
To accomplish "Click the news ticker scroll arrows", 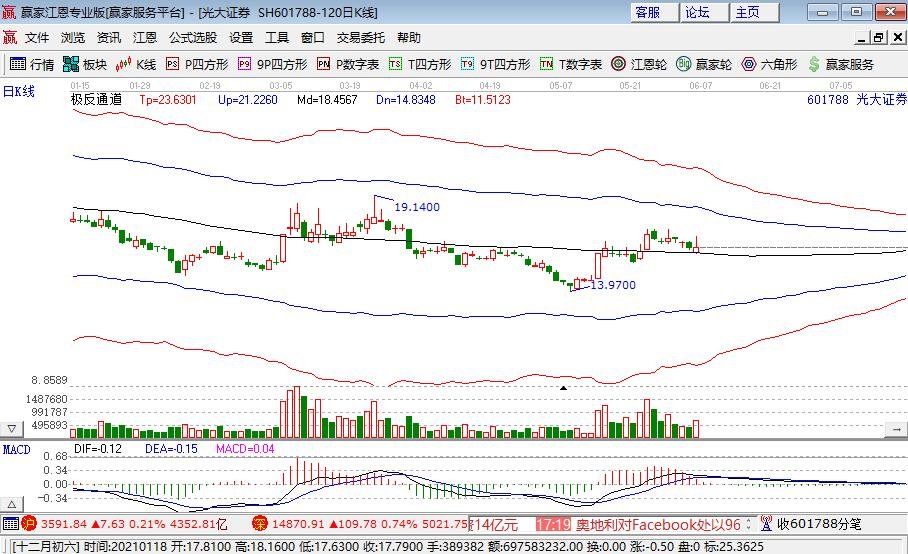I will 748,524.
